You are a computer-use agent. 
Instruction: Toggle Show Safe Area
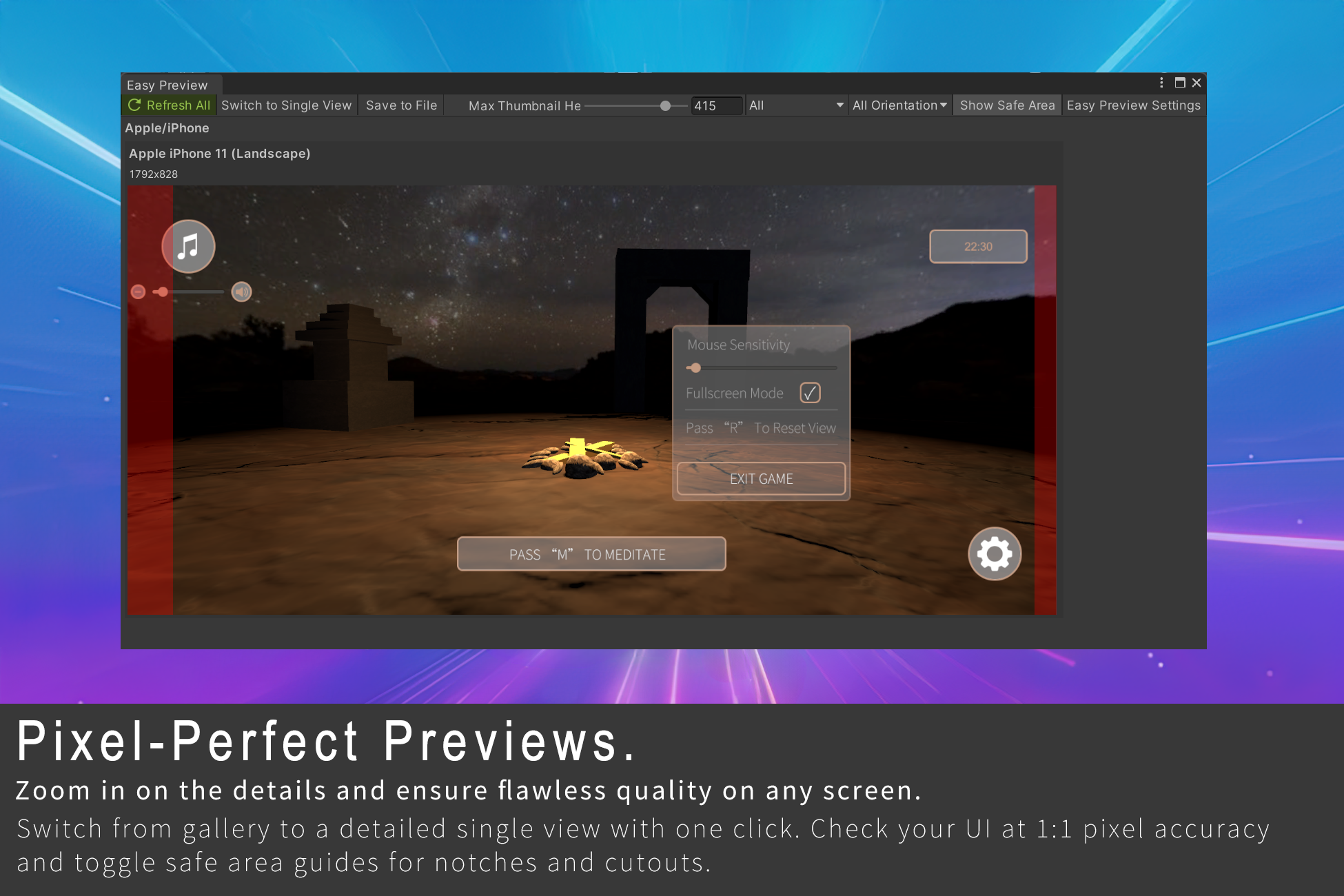pyautogui.click(x=1007, y=105)
